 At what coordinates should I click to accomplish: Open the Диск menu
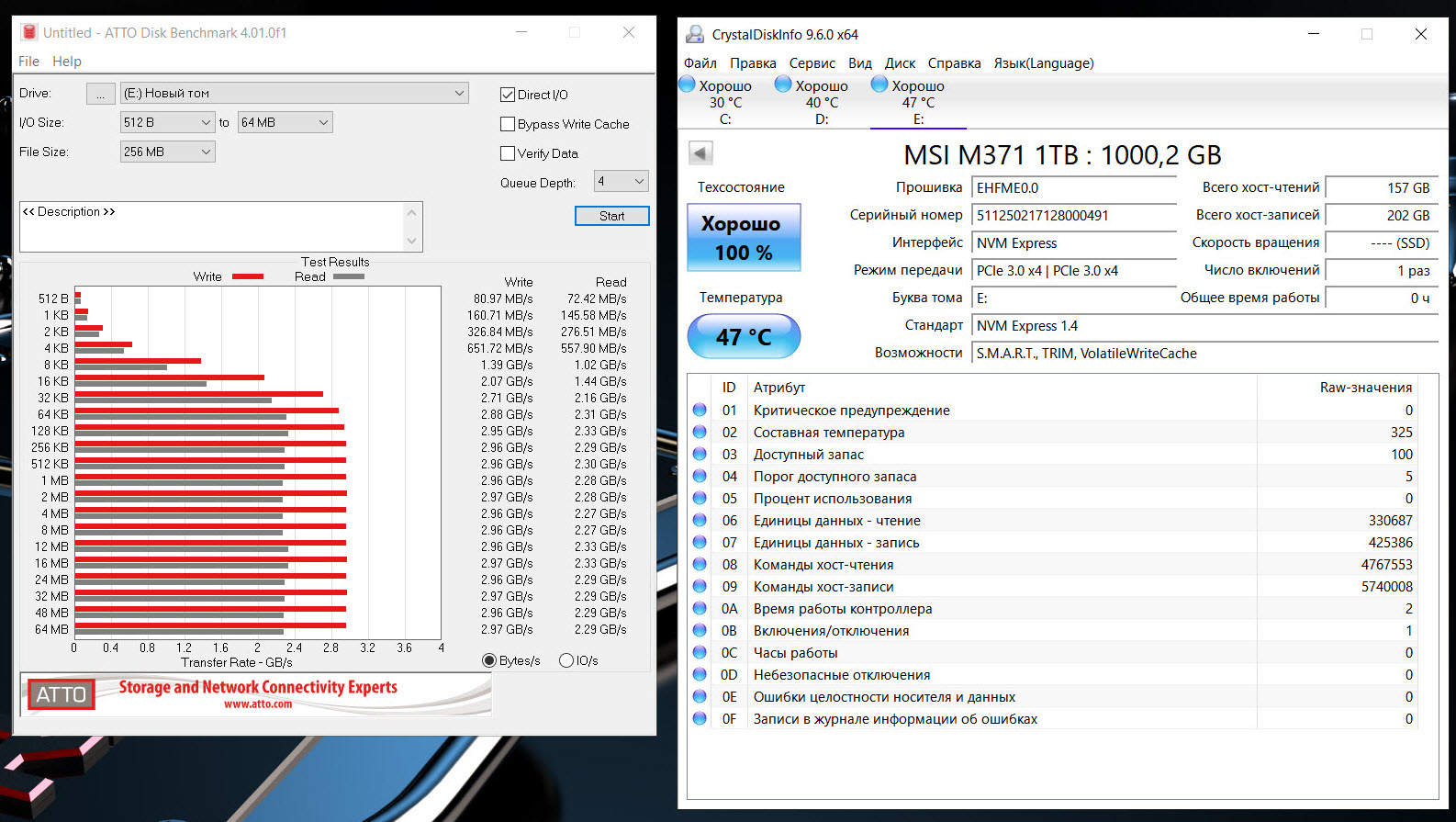coord(900,63)
